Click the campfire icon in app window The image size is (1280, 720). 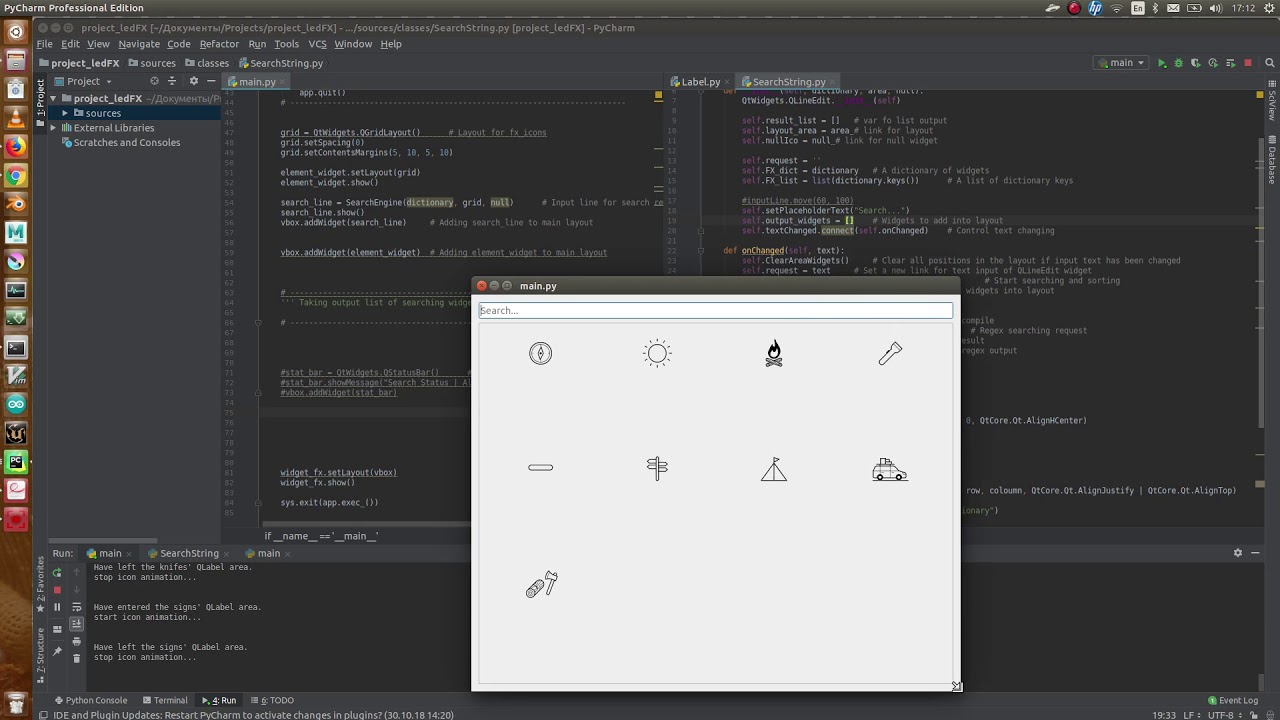point(773,353)
